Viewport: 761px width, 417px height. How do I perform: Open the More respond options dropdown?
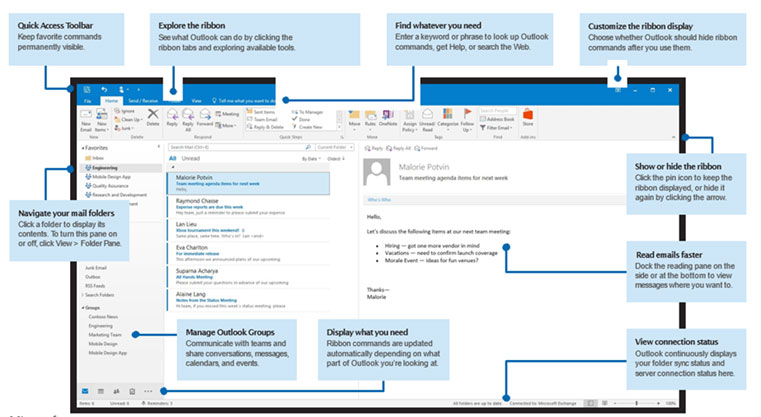pos(226,125)
